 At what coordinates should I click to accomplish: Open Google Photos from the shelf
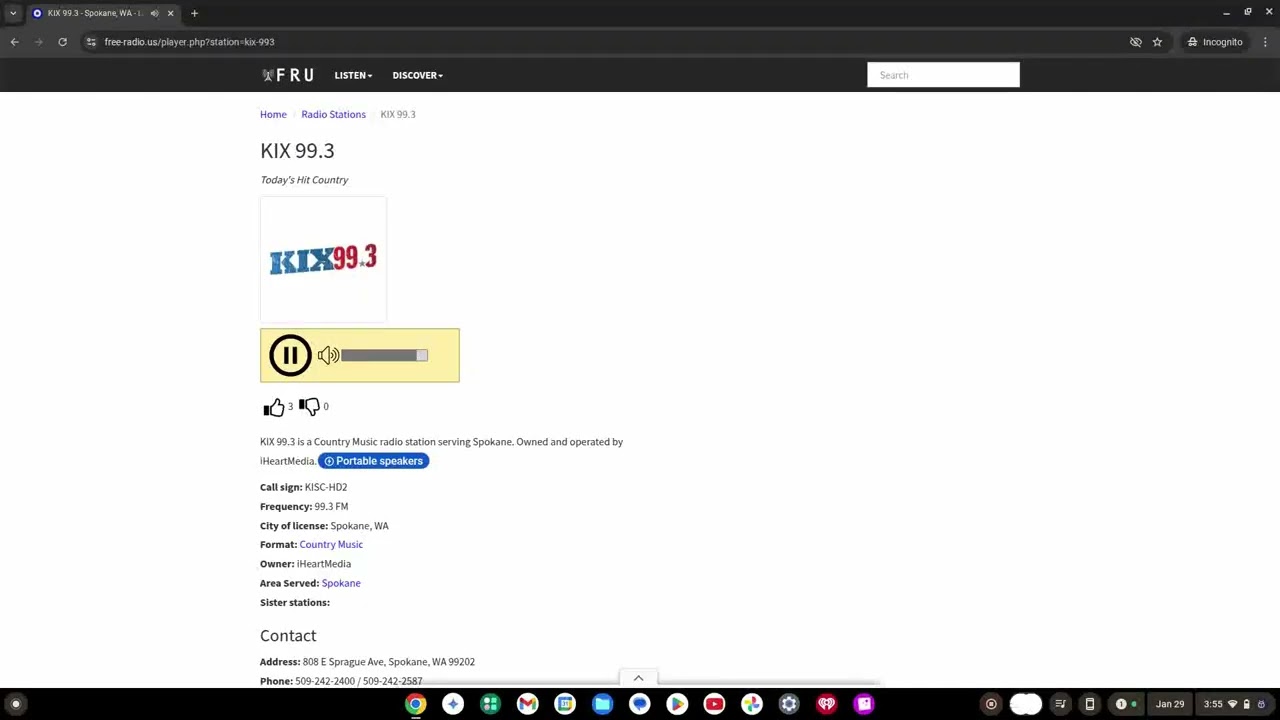click(751, 704)
